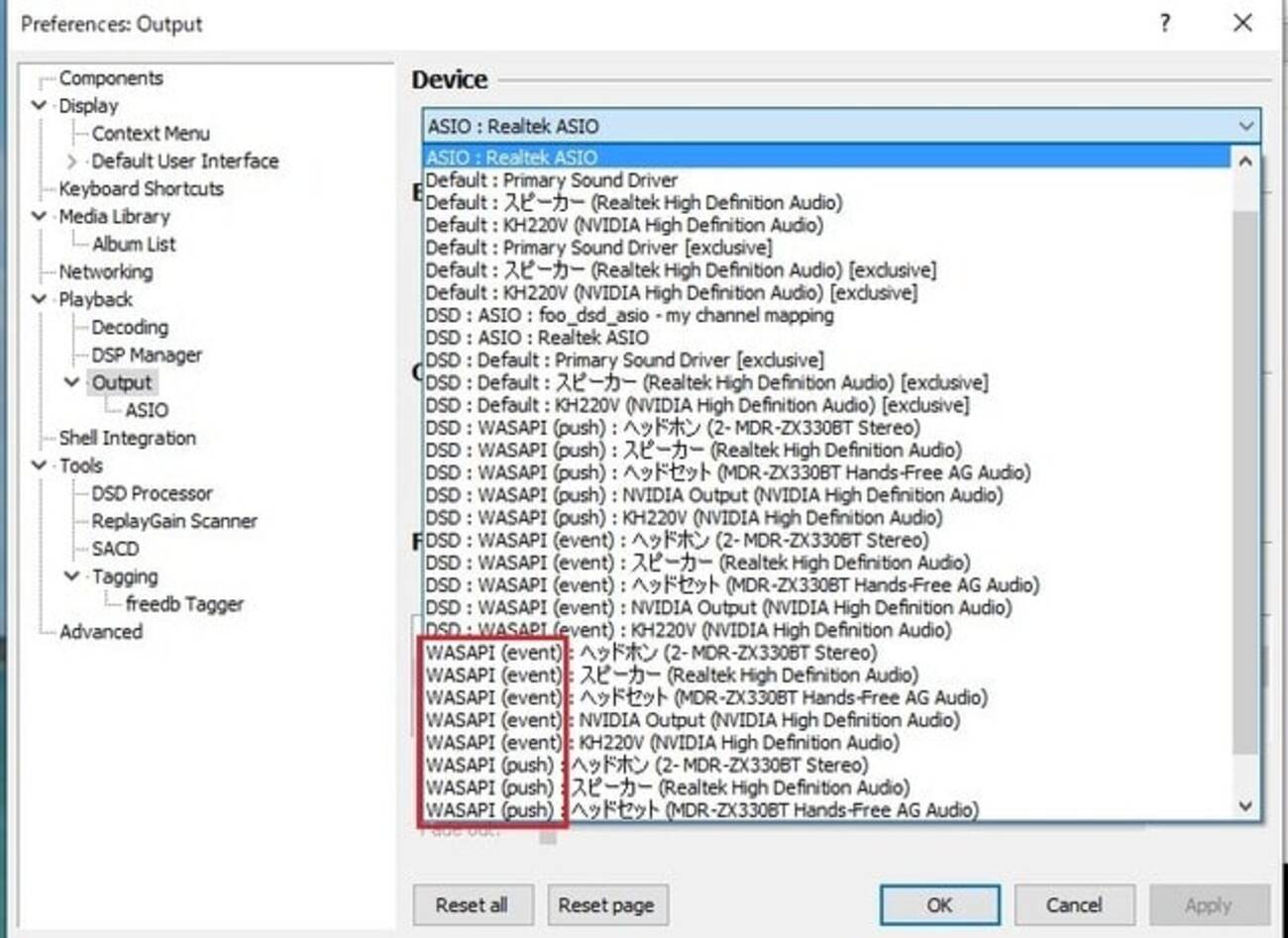Choose DSD : WASAPI (event) : NVIDIA Output

click(x=827, y=608)
